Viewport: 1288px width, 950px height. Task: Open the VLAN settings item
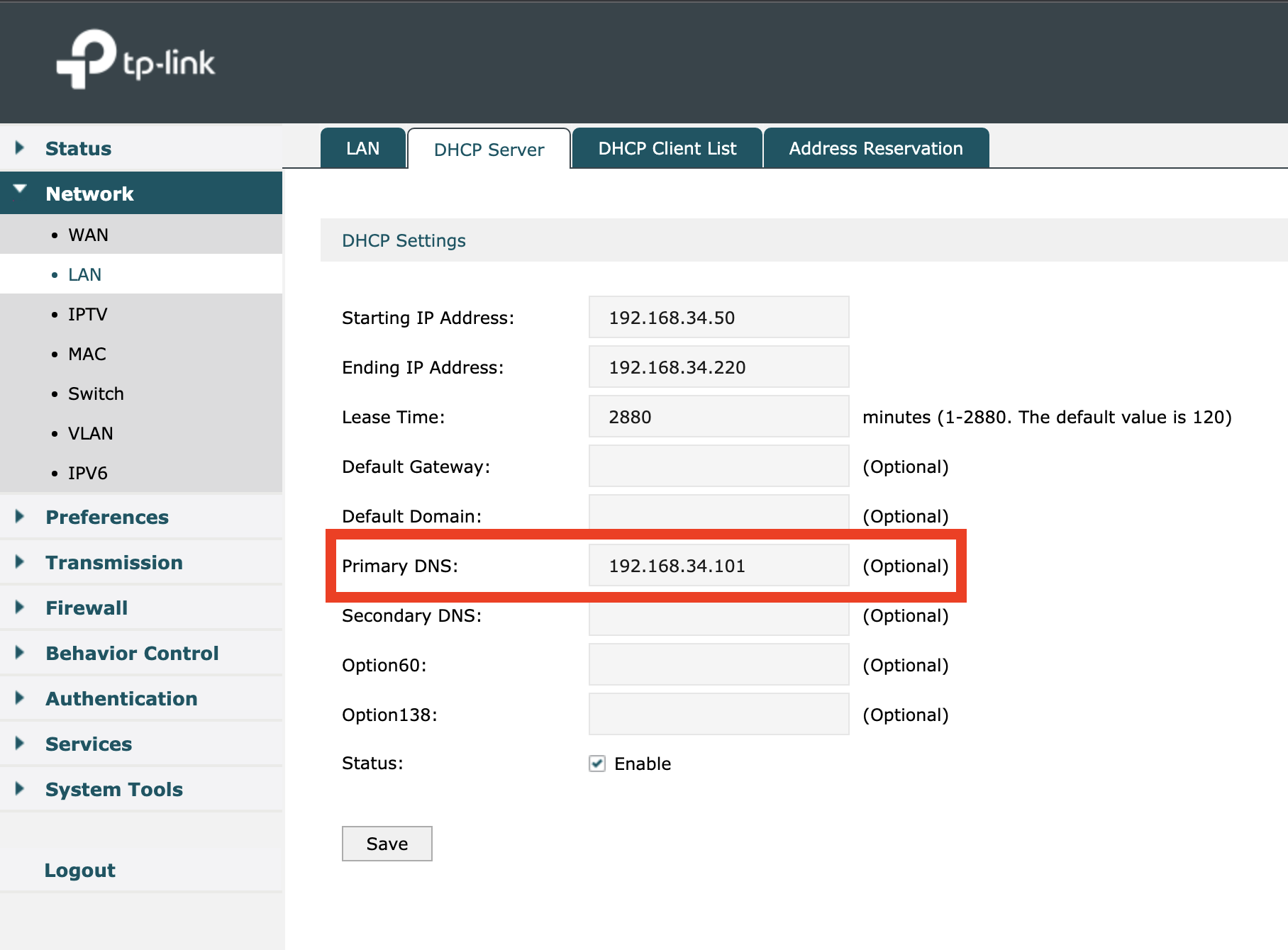(x=90, y=433)
